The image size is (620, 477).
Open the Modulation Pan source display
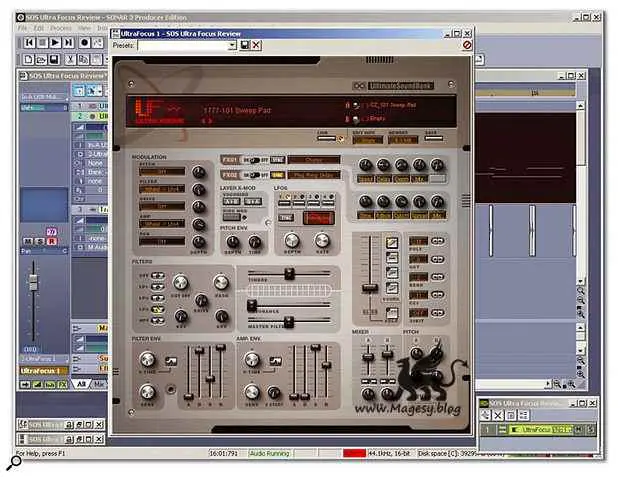(x=162, y=241)
